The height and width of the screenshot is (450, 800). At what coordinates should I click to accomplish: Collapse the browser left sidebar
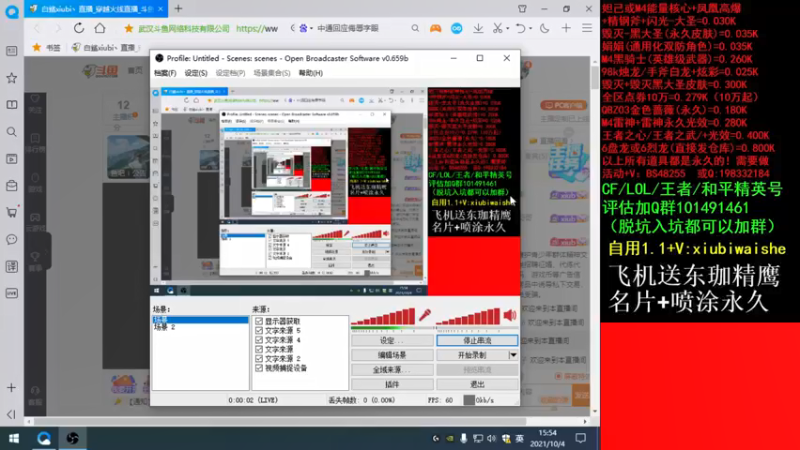11,414
